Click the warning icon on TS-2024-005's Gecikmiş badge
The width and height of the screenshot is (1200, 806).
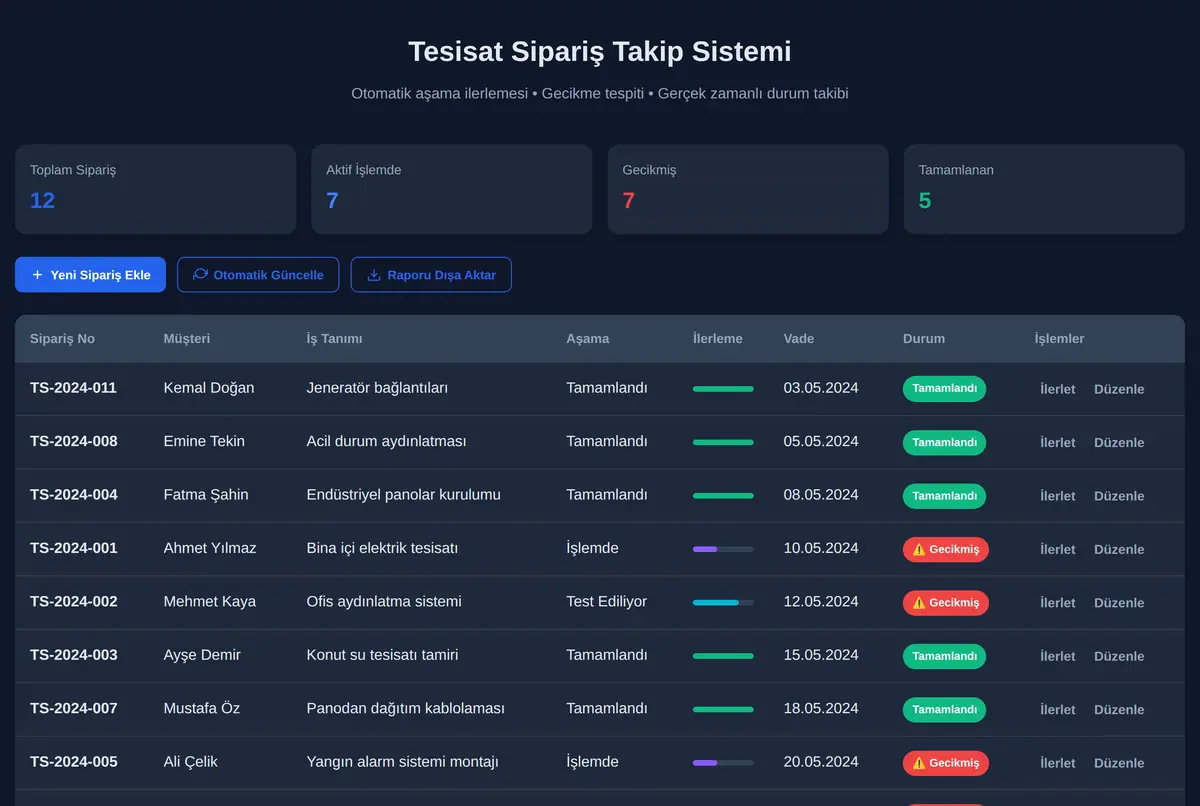(919, 763)
